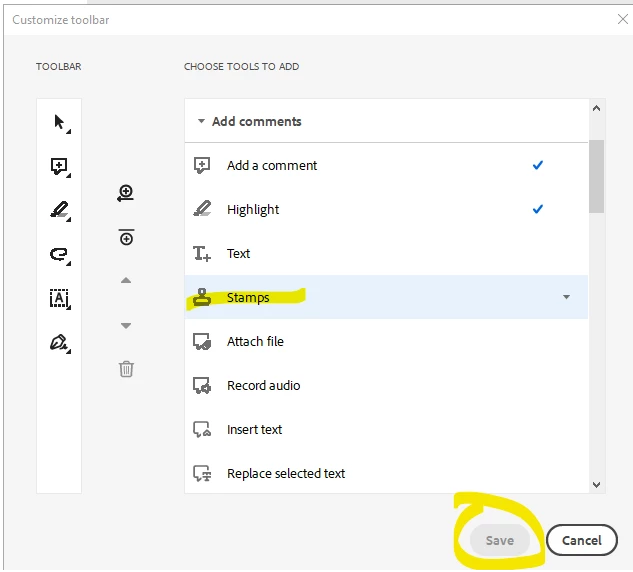Select the freehand draw loop tool in toolbar
The width and height of the screenshot is (633, 572).
60,255
